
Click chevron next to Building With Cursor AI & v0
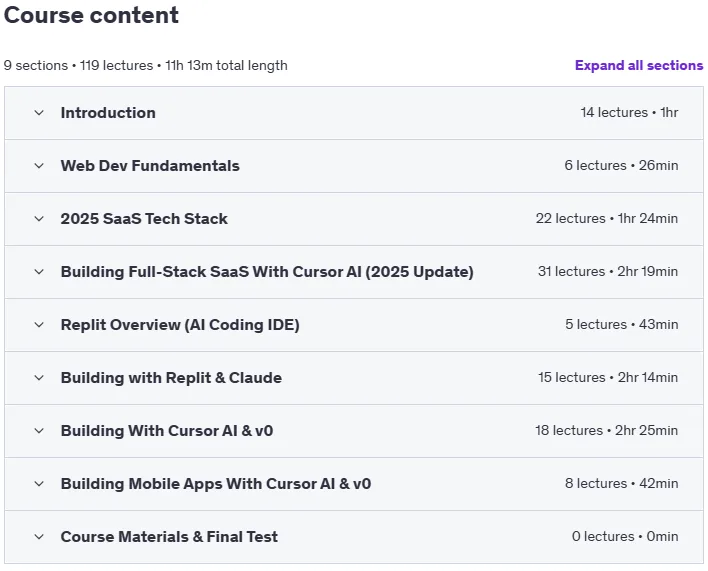[39, 431]
